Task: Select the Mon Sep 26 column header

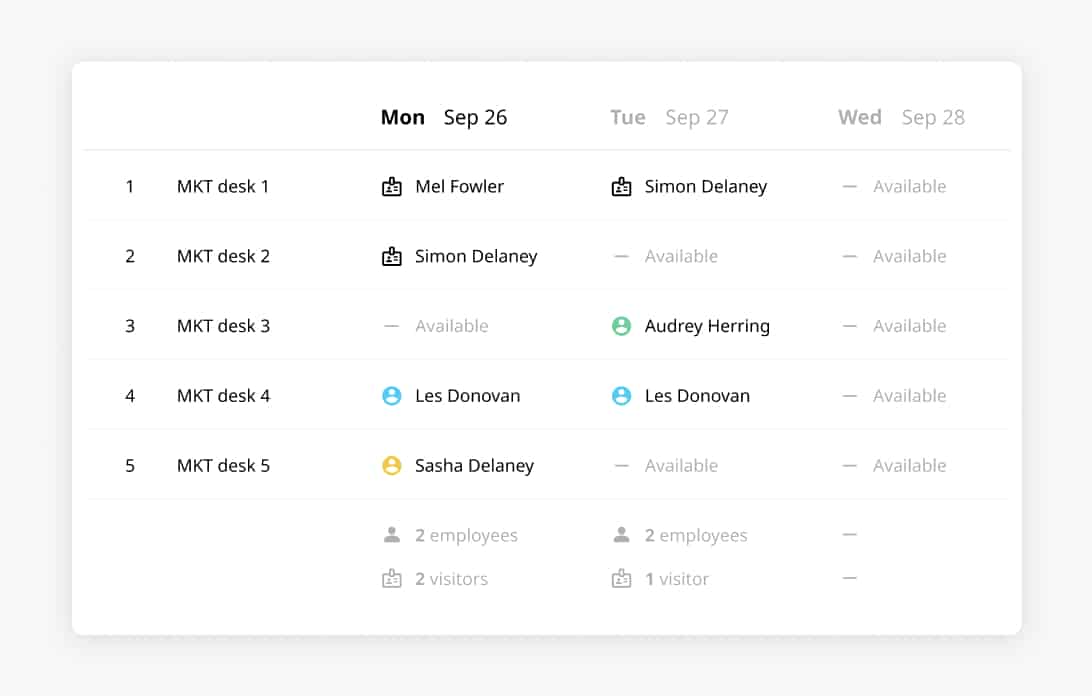Action: tap(444, 117)
